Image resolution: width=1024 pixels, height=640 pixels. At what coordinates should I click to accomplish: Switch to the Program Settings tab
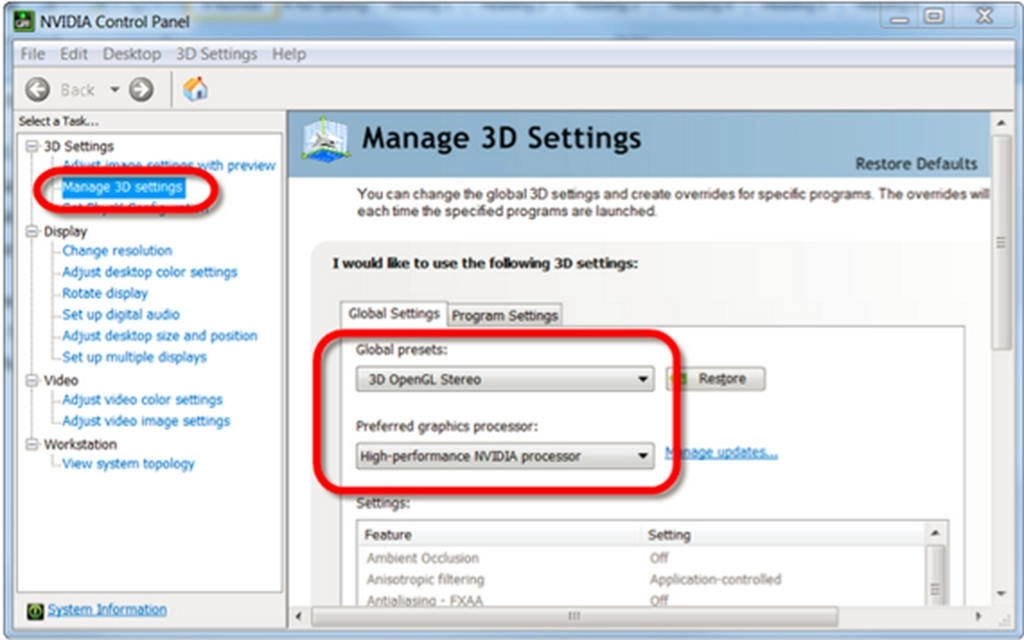tap(504, 315)
